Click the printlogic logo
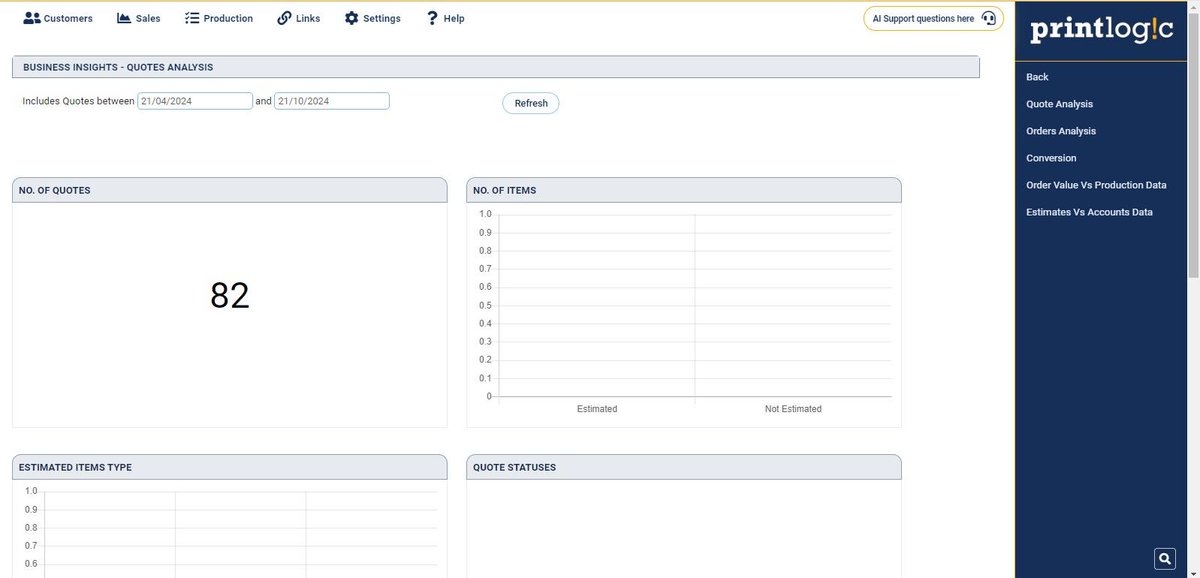1200x578 pixels. pos(1101,30)
